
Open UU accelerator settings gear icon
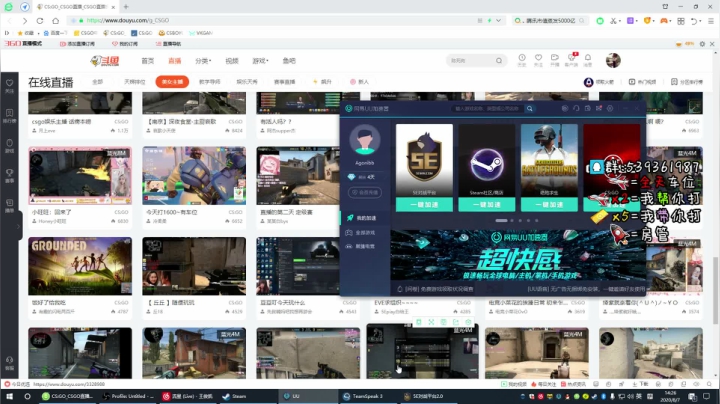(x=610, y=108)
